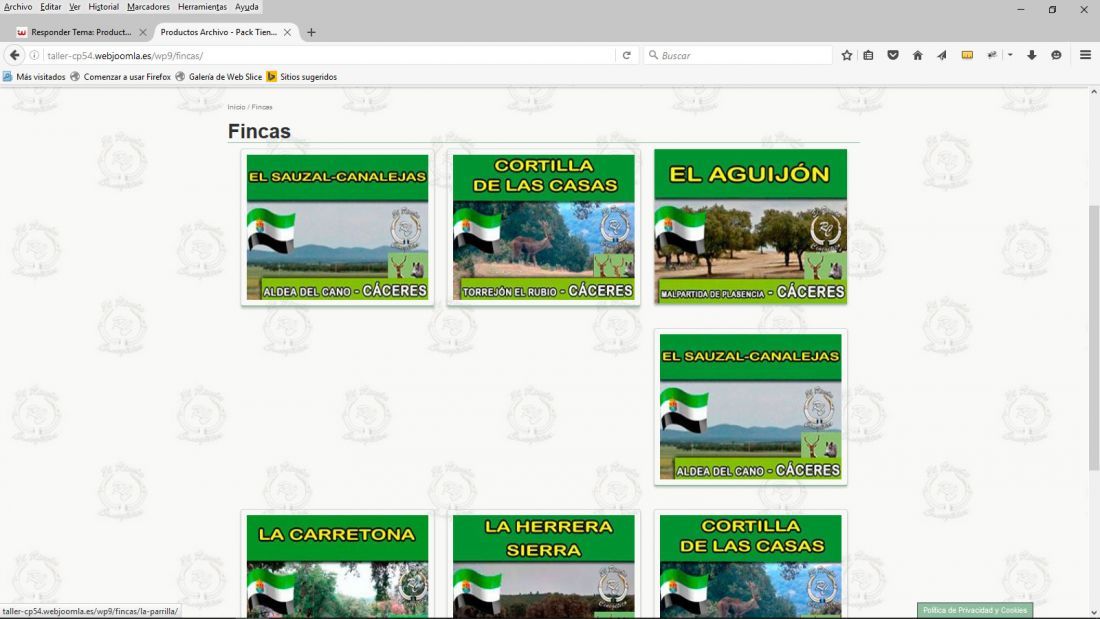Open the downloads arrow icon
This screenshot has width=1100, height=619.
tap(1032, 55)
